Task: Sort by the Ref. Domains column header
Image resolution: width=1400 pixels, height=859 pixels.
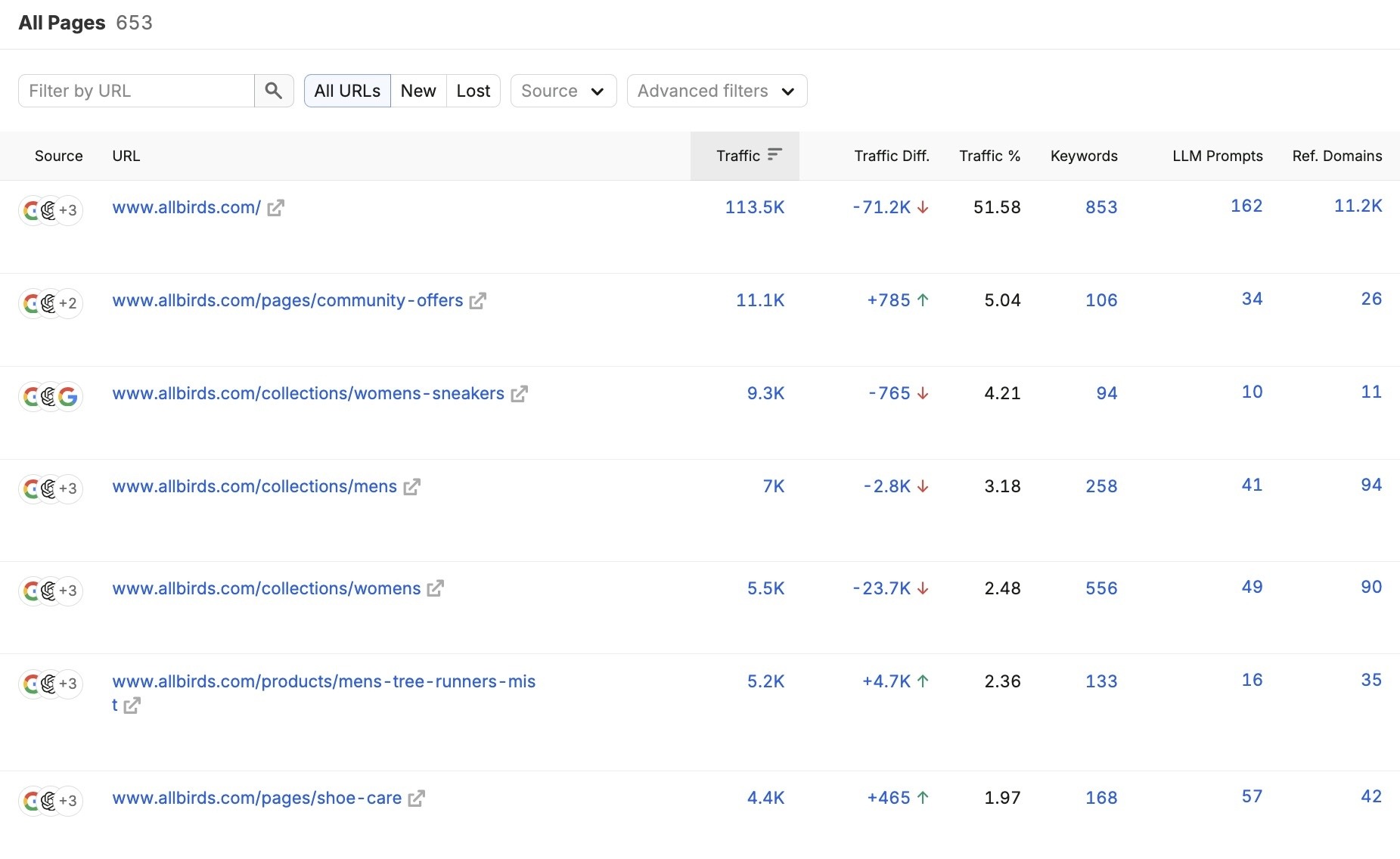Action: click(1337, 156)
